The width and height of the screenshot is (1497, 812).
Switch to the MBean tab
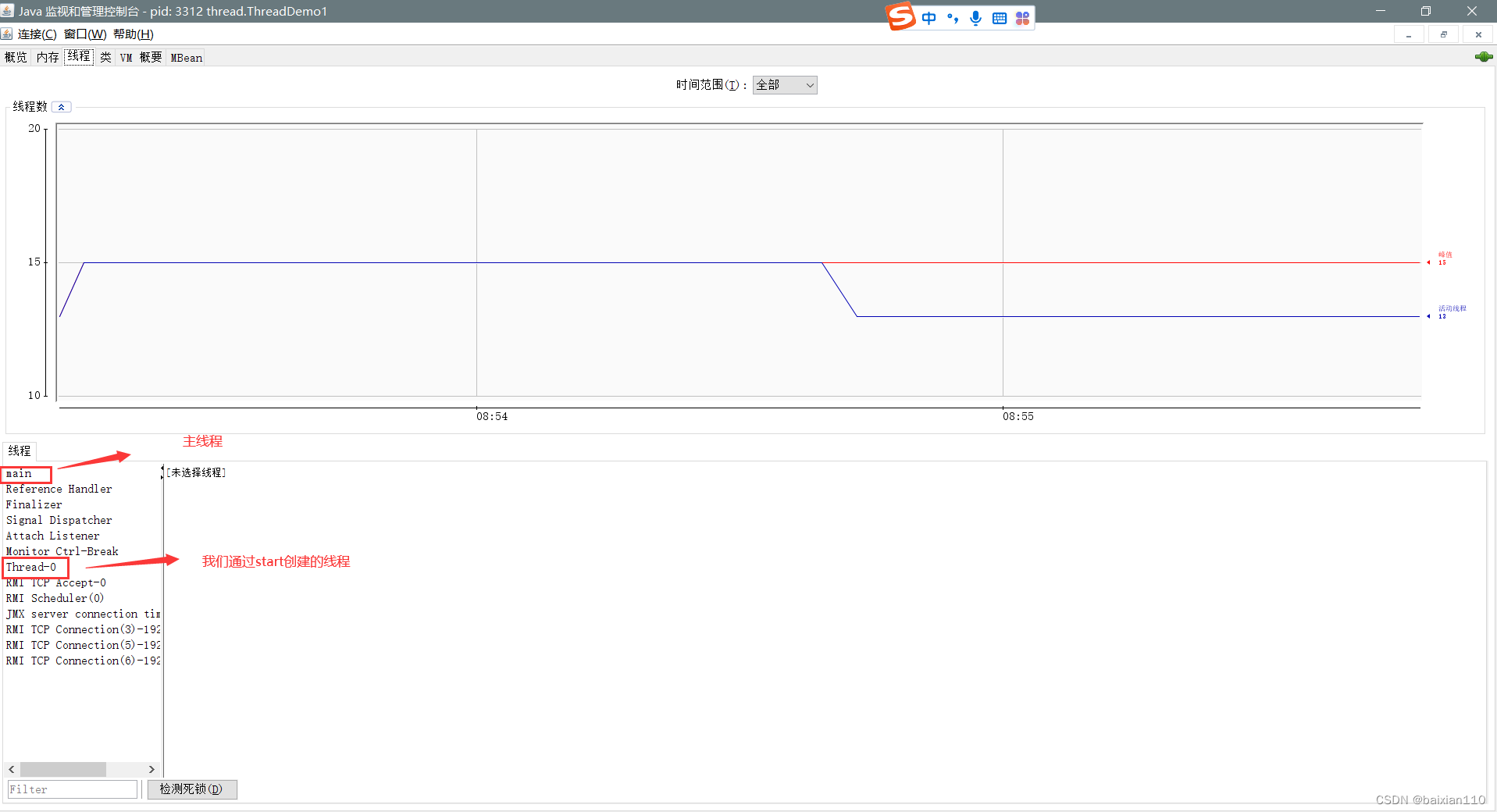[x=186, y=57]
